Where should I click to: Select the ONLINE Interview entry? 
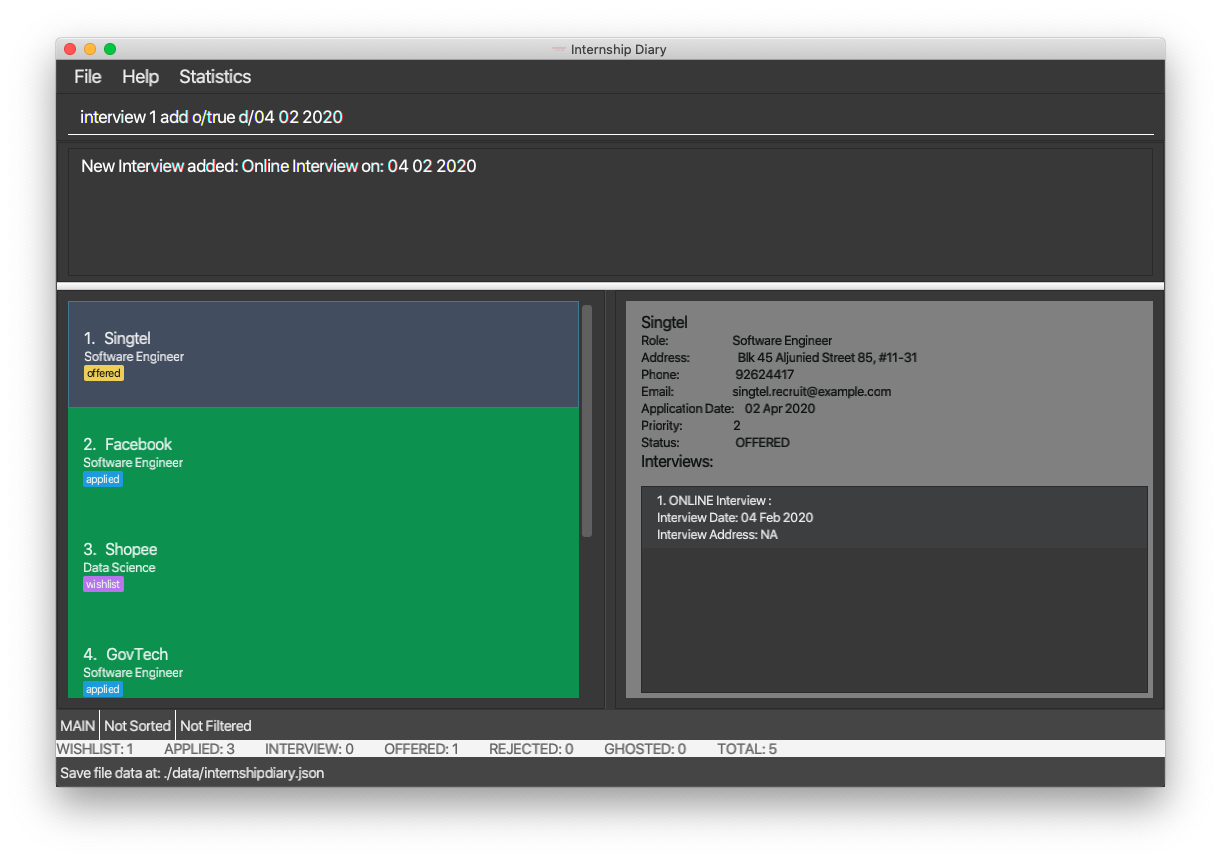tap(894, 517)
